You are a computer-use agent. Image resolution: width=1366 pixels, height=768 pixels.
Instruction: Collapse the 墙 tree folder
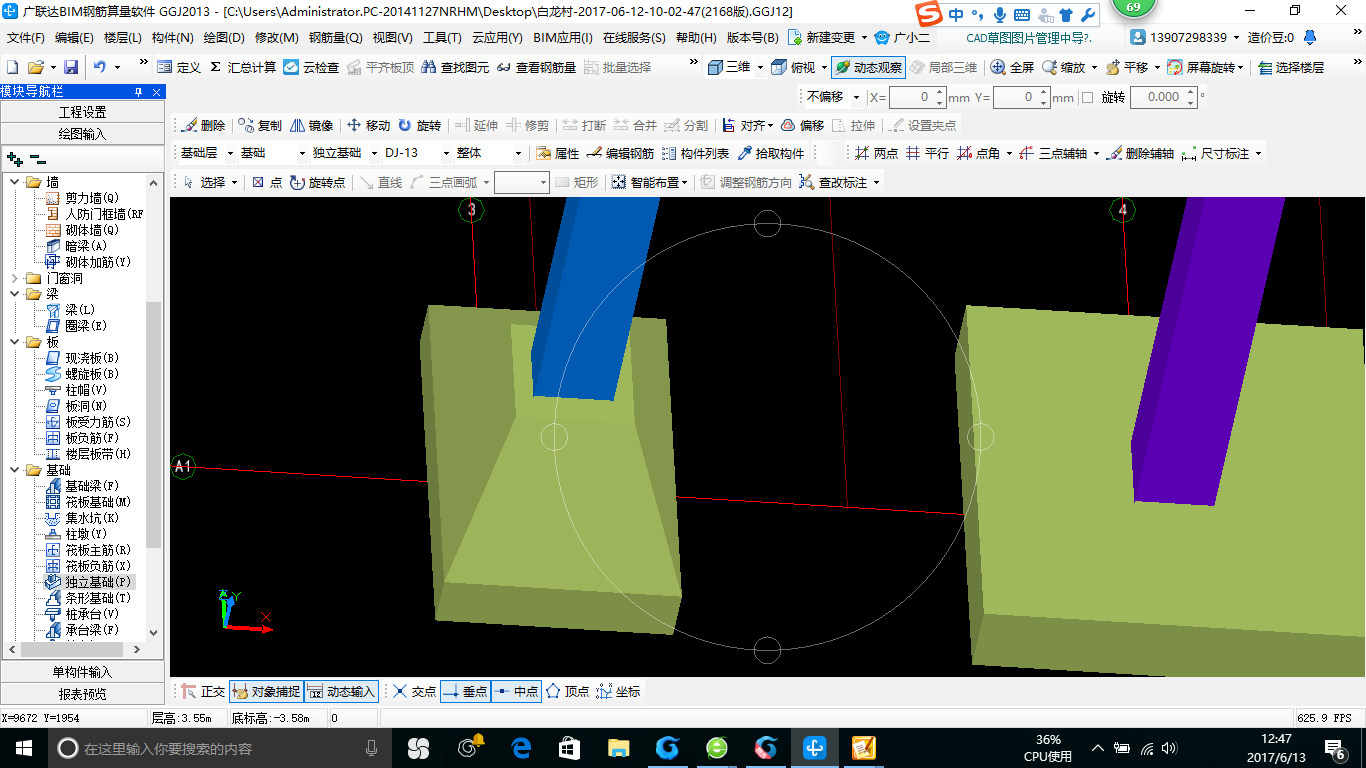pos(15,182)
